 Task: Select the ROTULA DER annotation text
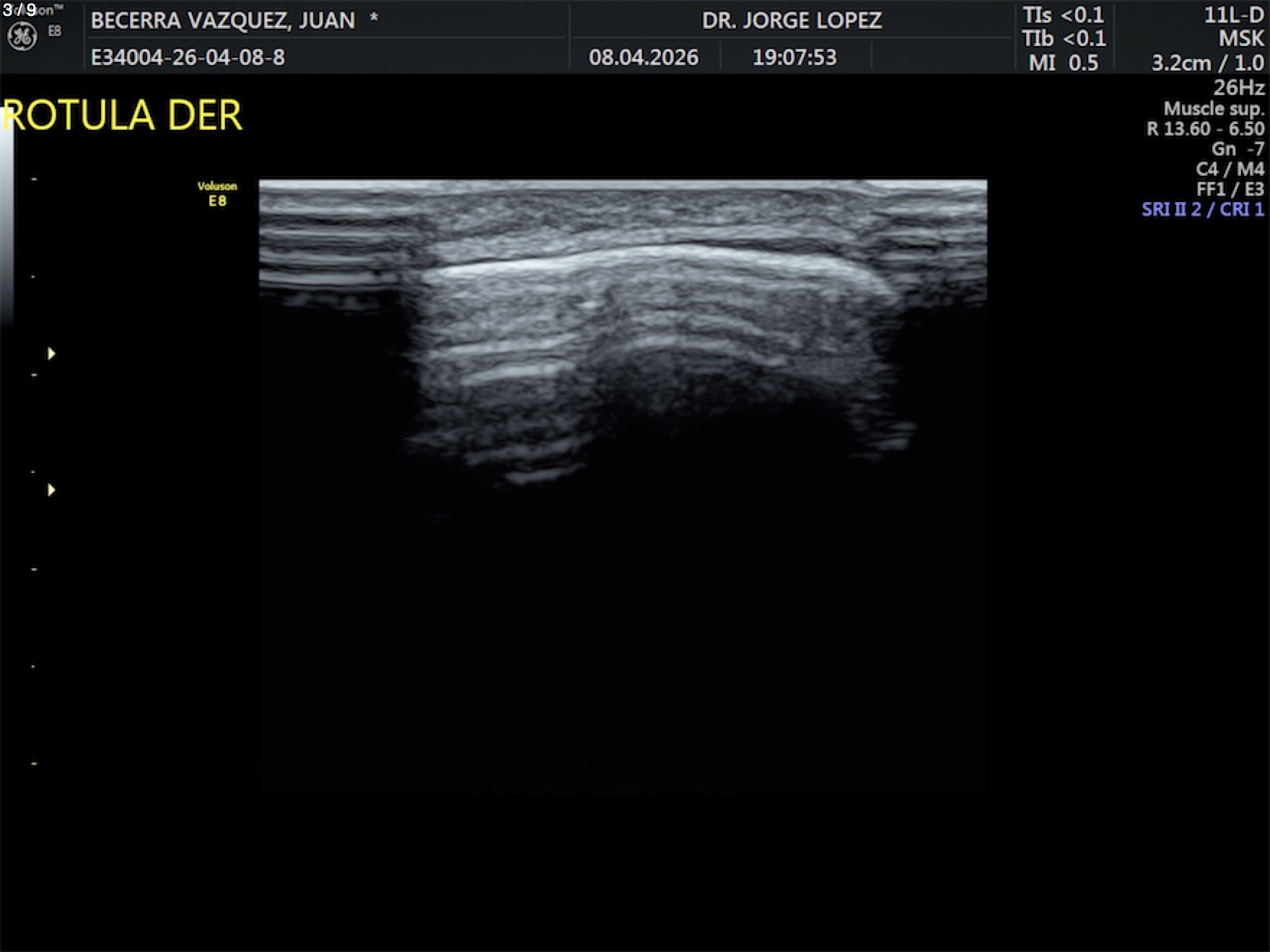coord(123,115)
